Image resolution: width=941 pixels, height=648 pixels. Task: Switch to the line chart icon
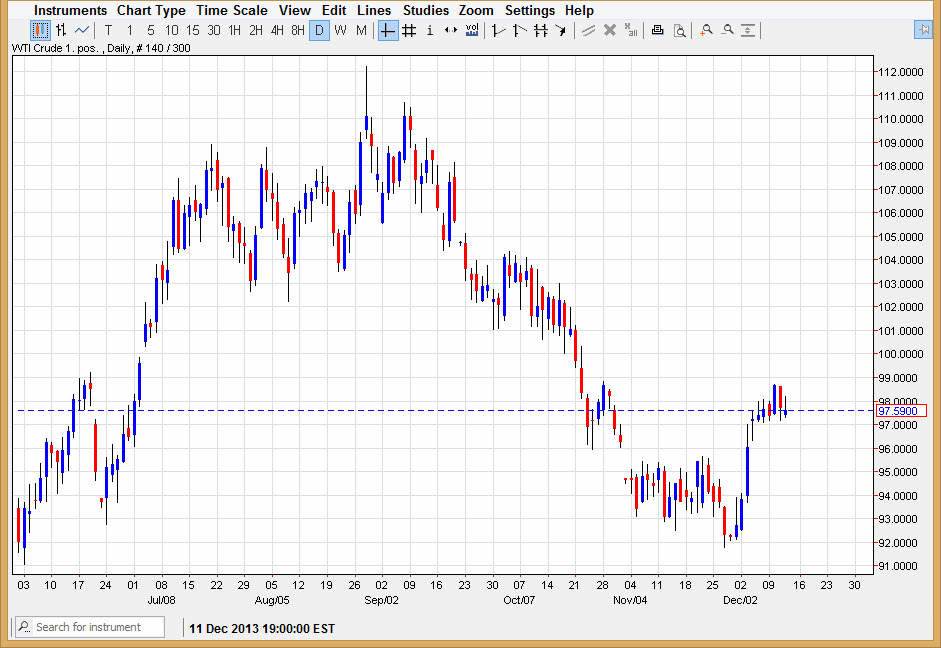pos(82,30)
